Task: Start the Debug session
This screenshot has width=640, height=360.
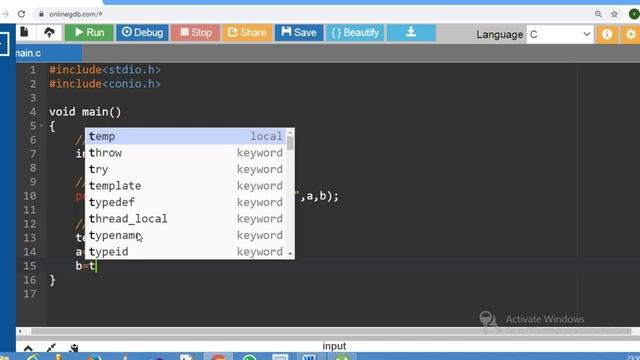Action: 142,33
